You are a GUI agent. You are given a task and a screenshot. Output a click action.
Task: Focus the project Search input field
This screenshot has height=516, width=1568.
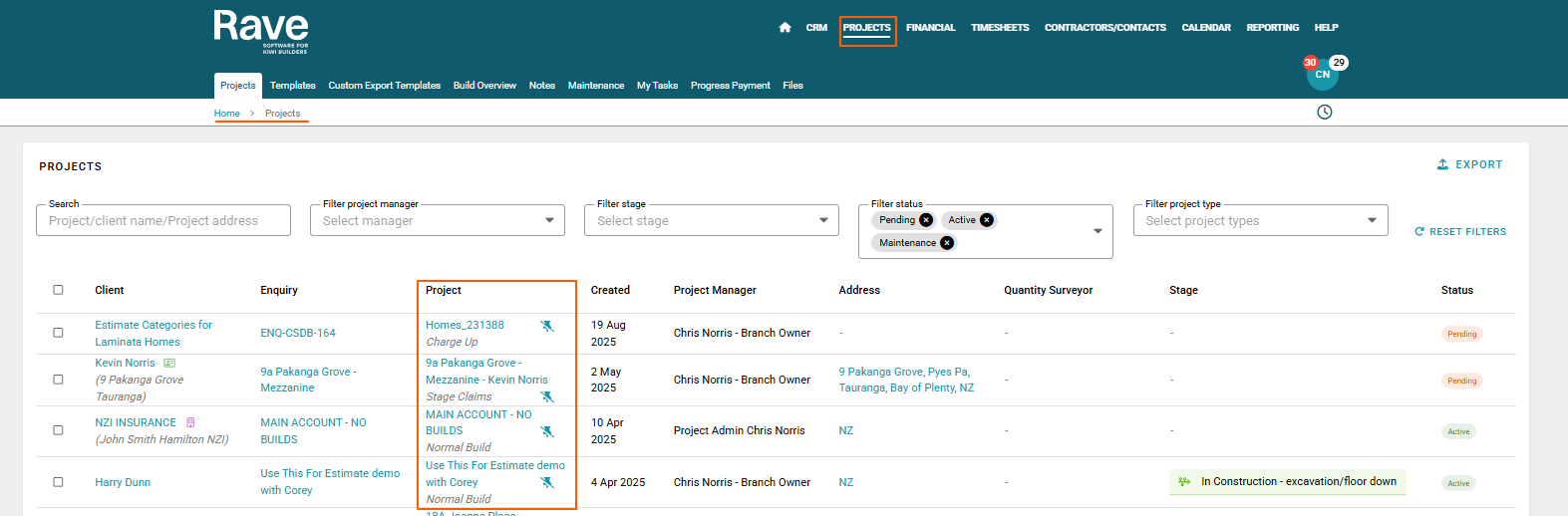pyautogui.click(x=163, y=220)
